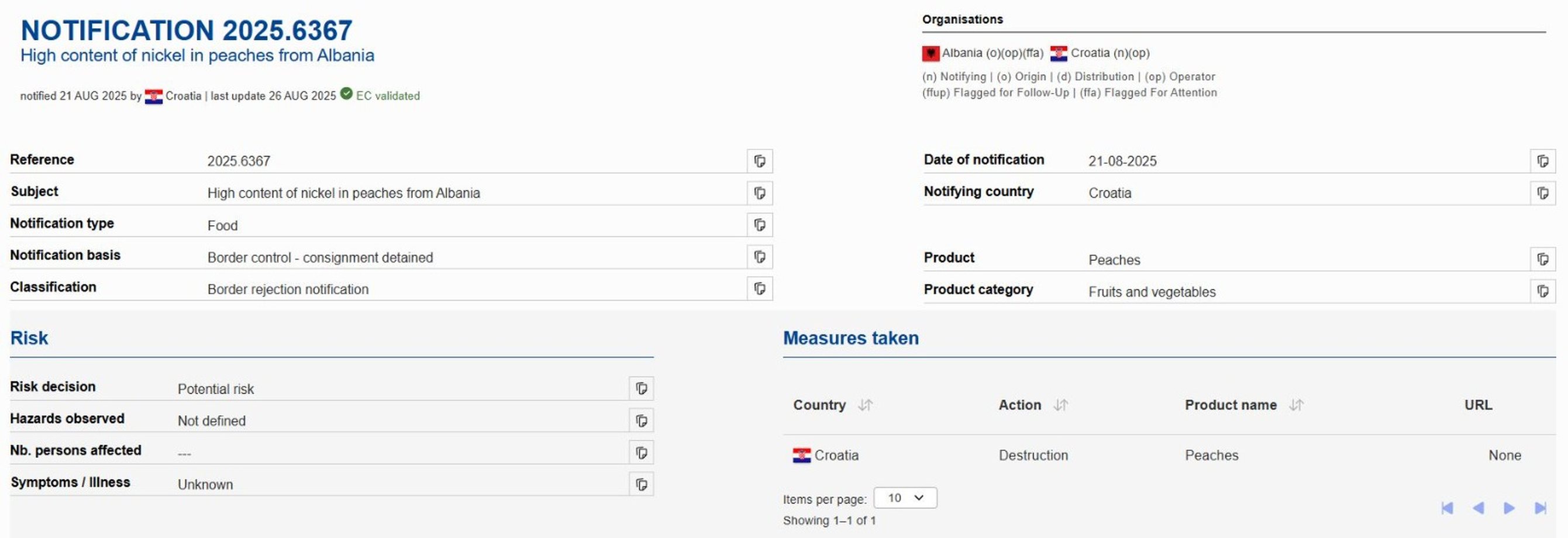Click the blue subtitle about nickel in peaches

click(x=197, y=56)
